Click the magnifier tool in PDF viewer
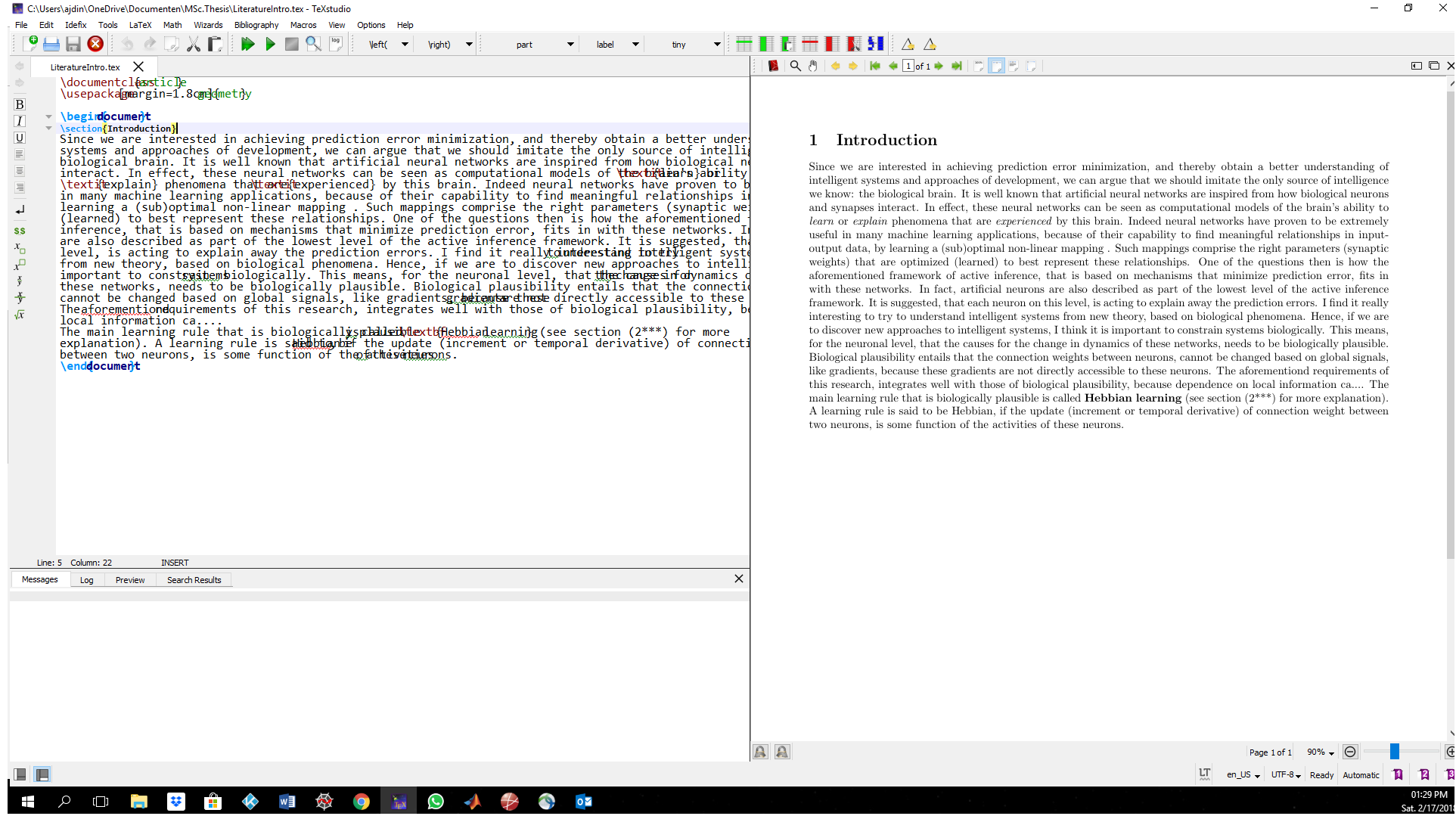1456x816 pixels. tap(795, 67)
